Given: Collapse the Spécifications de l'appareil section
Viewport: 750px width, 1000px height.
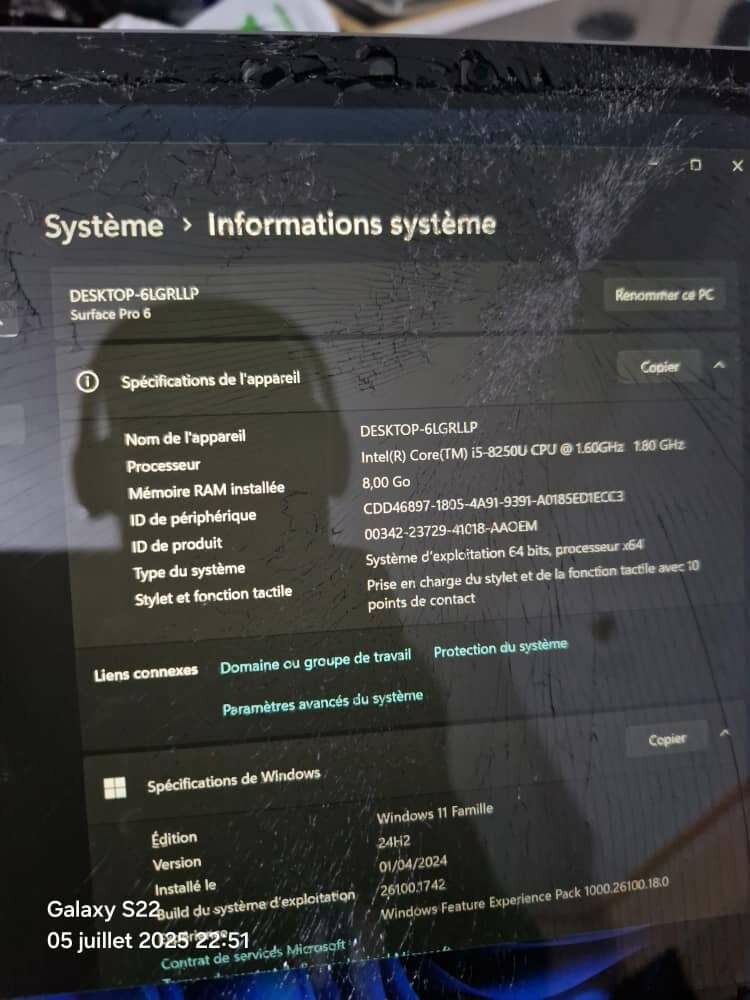Looking at the screenshot, I should pos(719,365).
